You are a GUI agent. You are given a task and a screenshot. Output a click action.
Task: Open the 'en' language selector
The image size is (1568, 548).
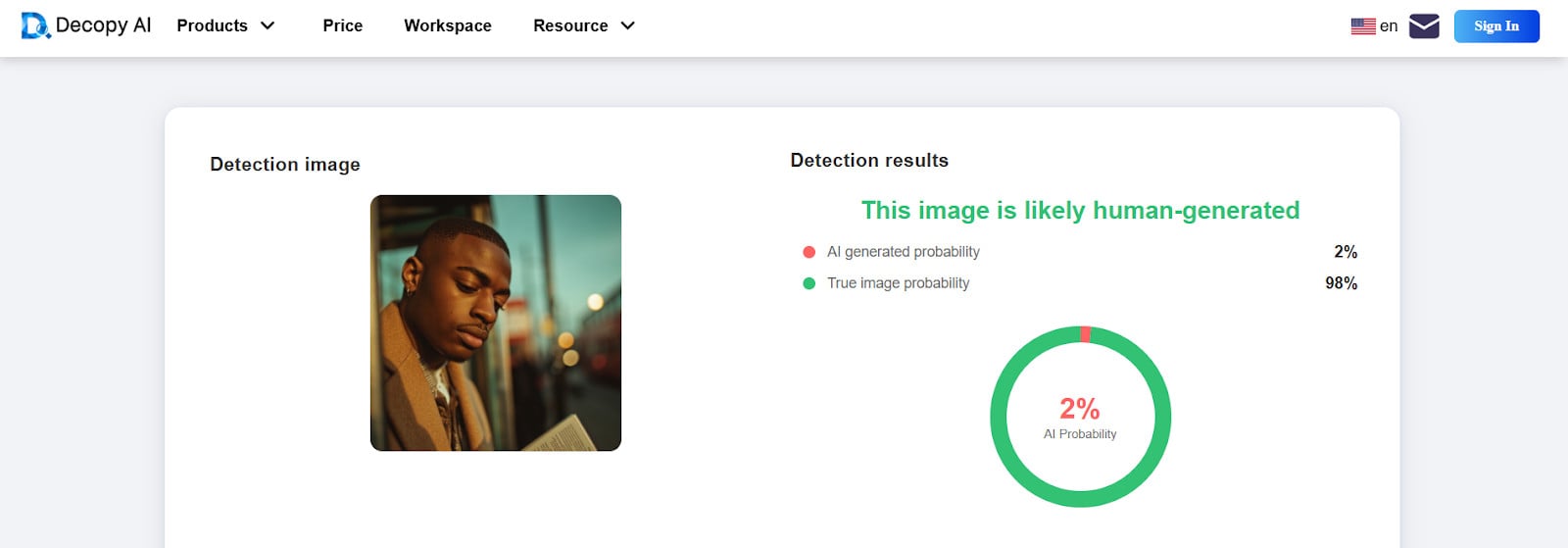[1388, 26]
